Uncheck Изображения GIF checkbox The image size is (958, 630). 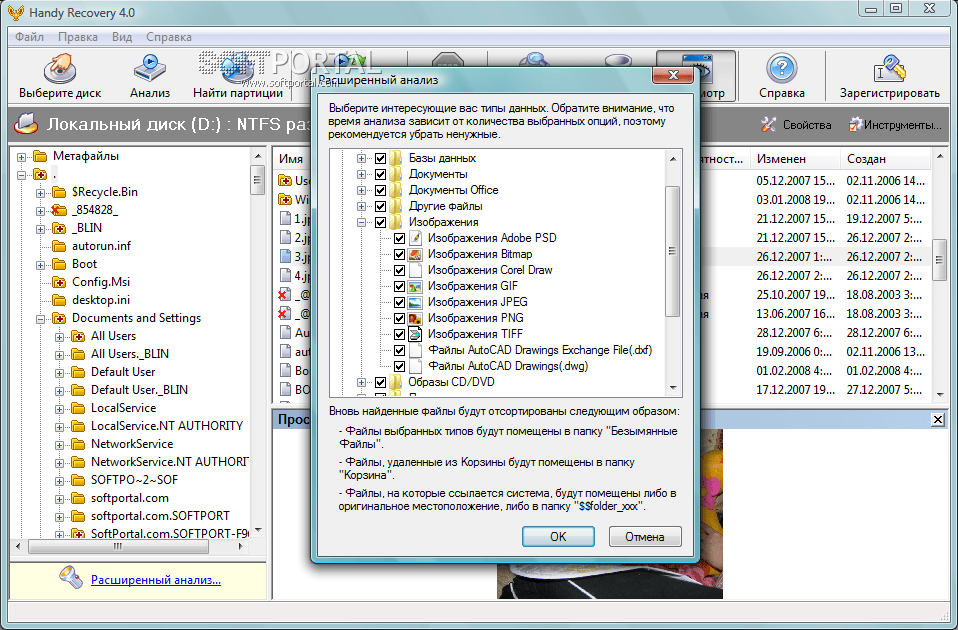[399, 286]
